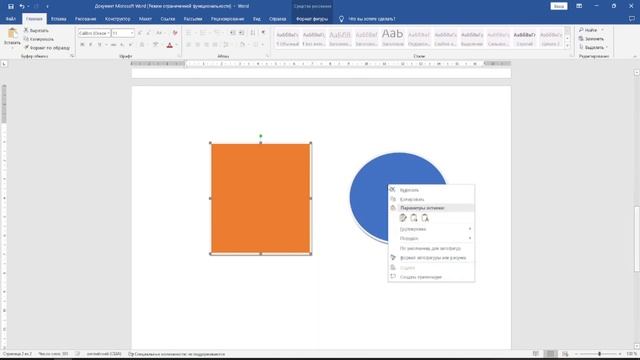Choose the last context menu entry, New Comment
Image resolution: width=640 pixels, height=360 pixels.
[431, 277]
